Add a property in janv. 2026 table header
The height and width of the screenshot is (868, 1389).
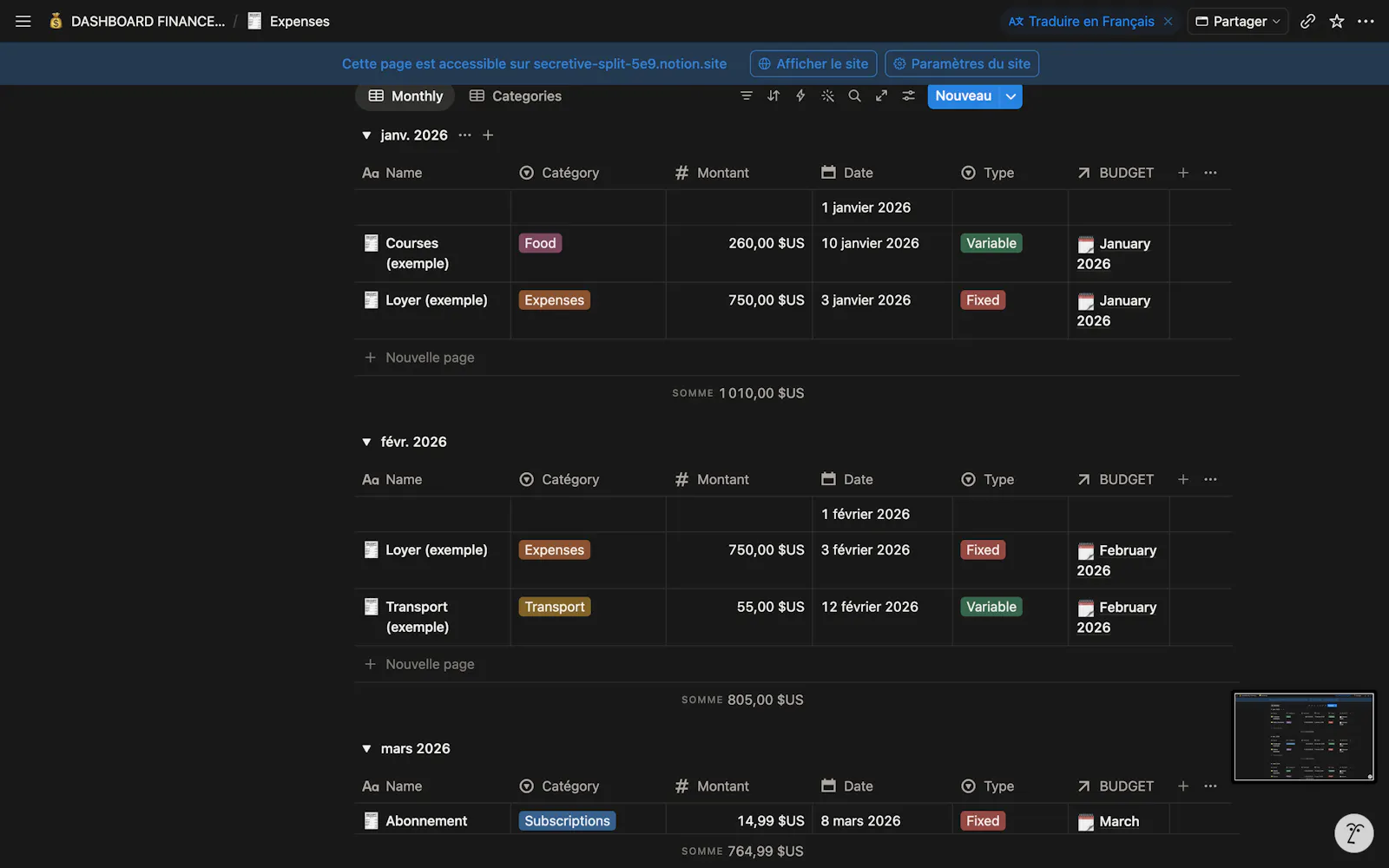click(1183, 173)
